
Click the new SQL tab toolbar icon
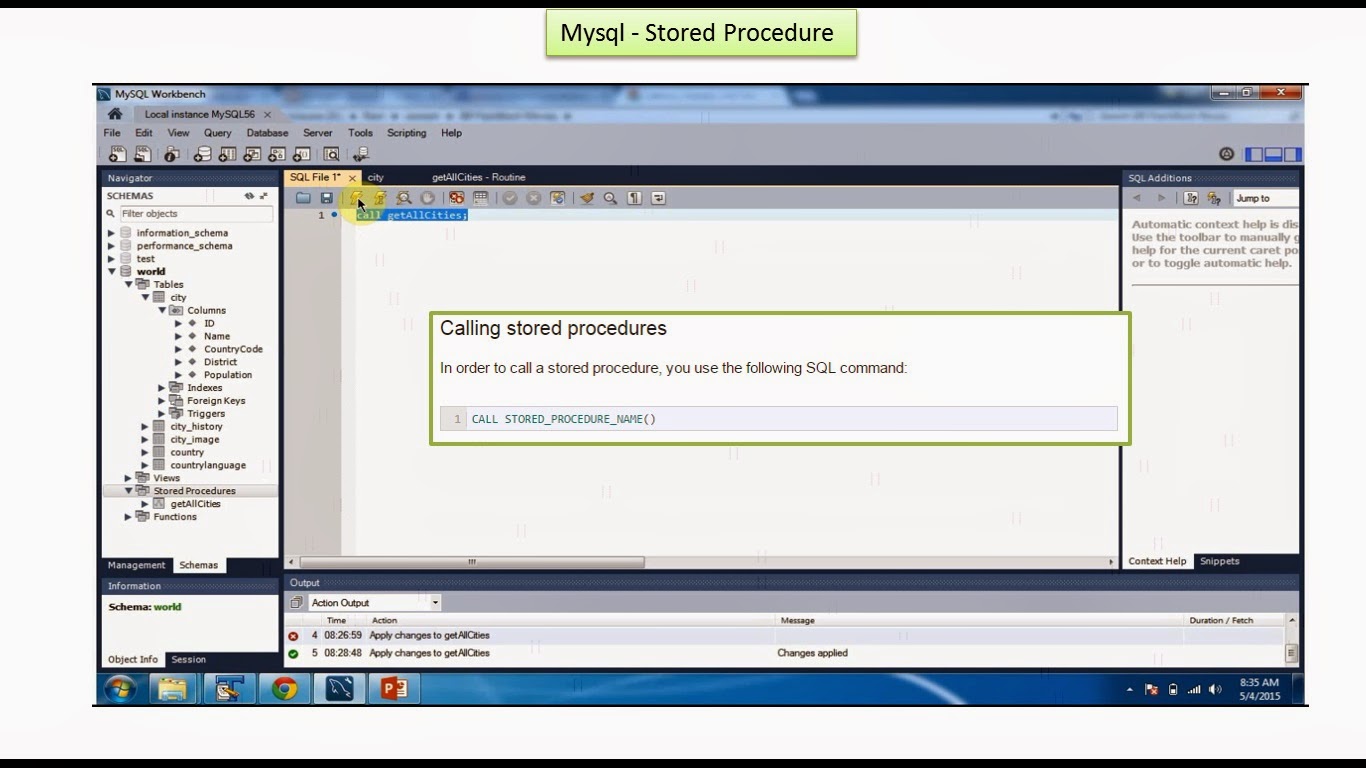[118, 154]
